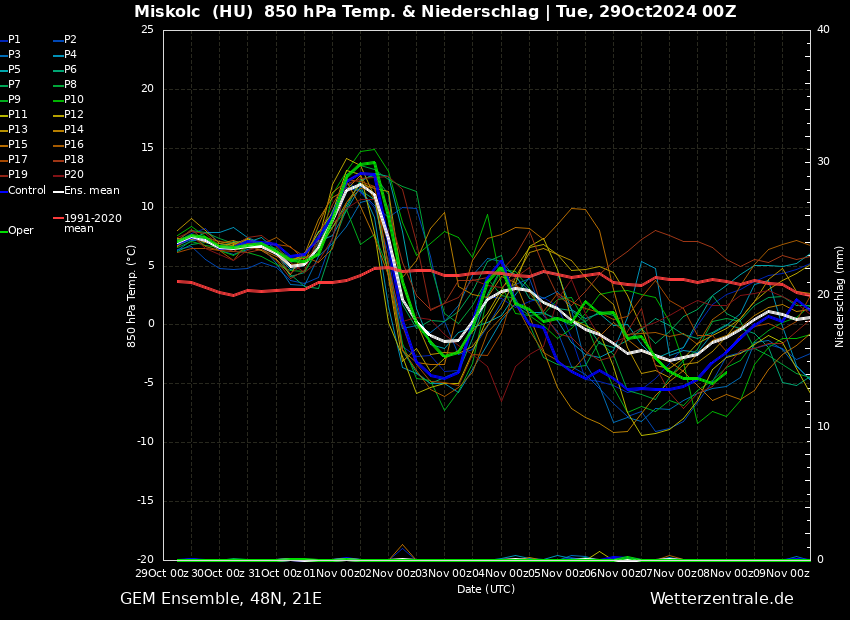Click the green Oper line swatch
850x620 pixels.
coord(3,231)
